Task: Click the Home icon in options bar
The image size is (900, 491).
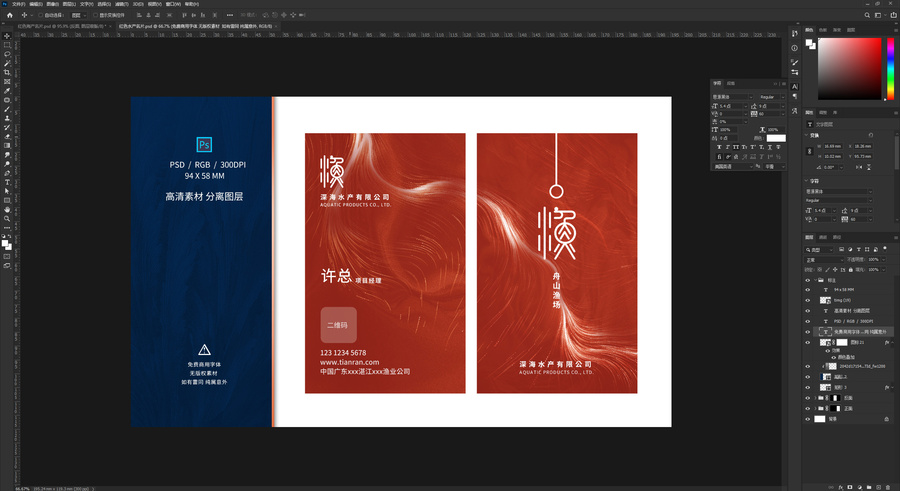Action: pyautogui.click(x=9, y=15)
